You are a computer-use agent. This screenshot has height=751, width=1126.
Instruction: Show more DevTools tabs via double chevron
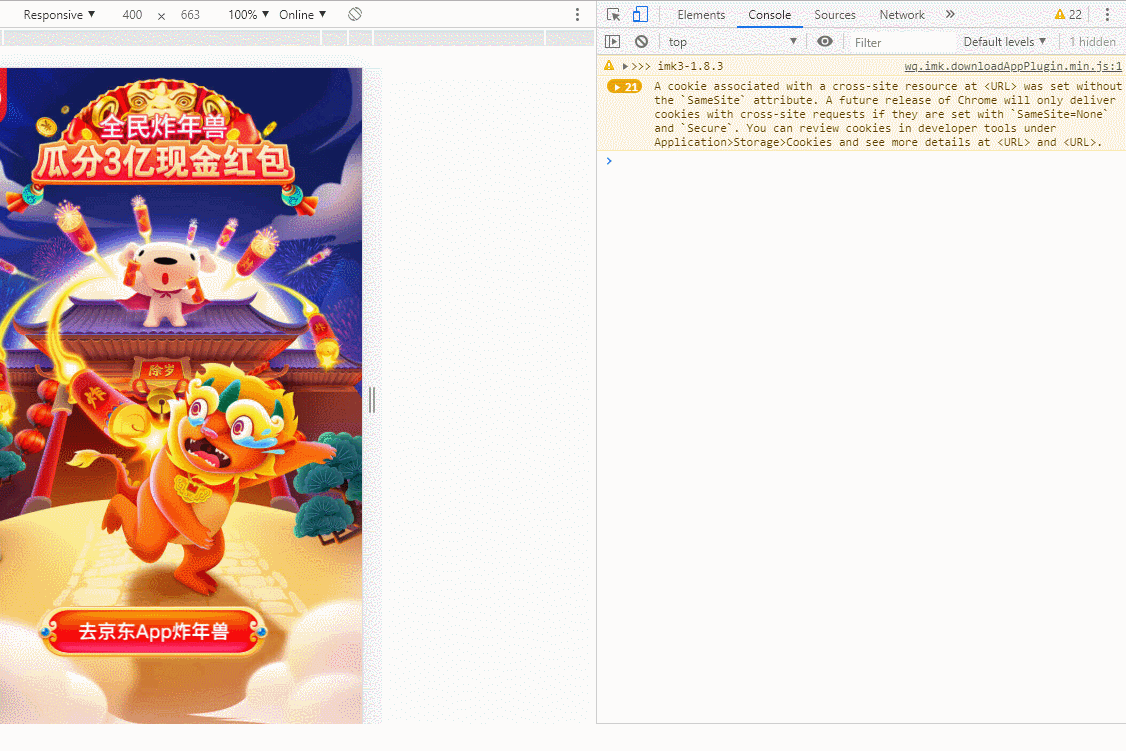(x=950, y=15)
